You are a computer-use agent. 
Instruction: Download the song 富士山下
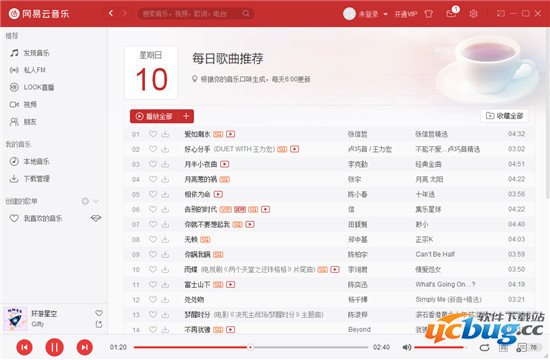point(165,285)
